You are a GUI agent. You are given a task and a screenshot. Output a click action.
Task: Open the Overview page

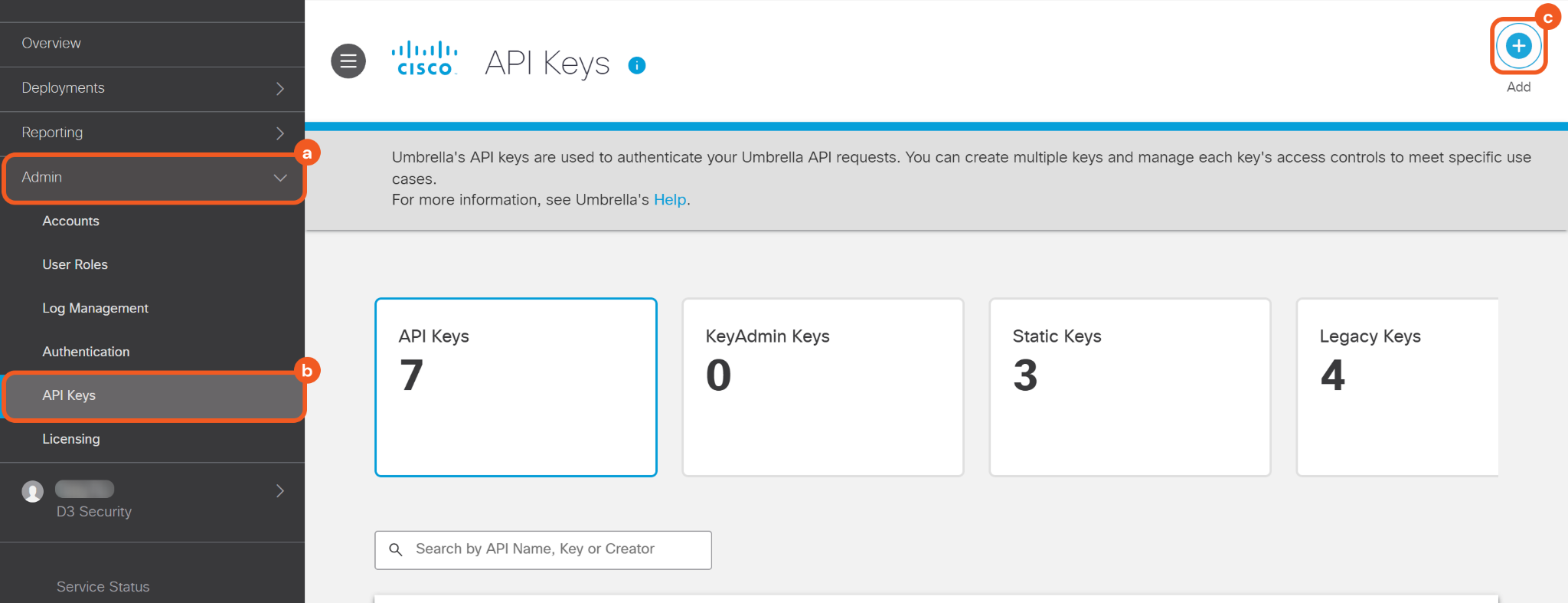coord(51,44)
